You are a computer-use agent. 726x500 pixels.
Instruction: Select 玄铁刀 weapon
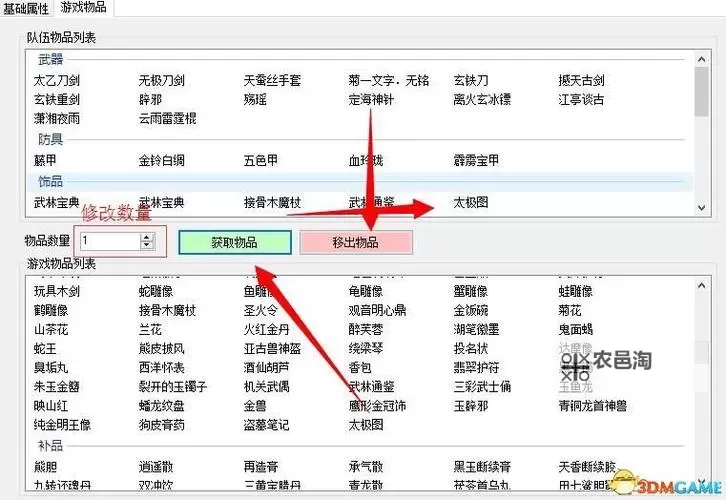tap(471, 81)
